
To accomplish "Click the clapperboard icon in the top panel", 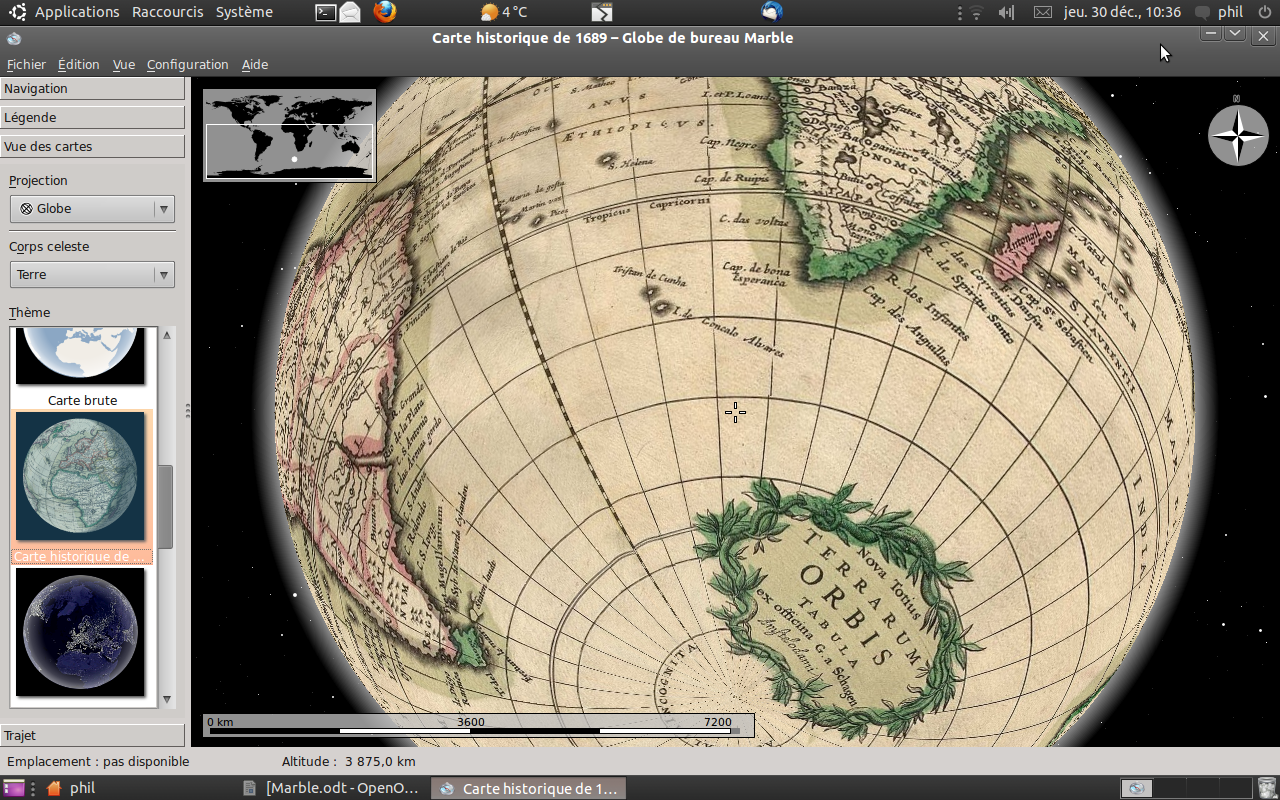I will [x=602, y=12].
